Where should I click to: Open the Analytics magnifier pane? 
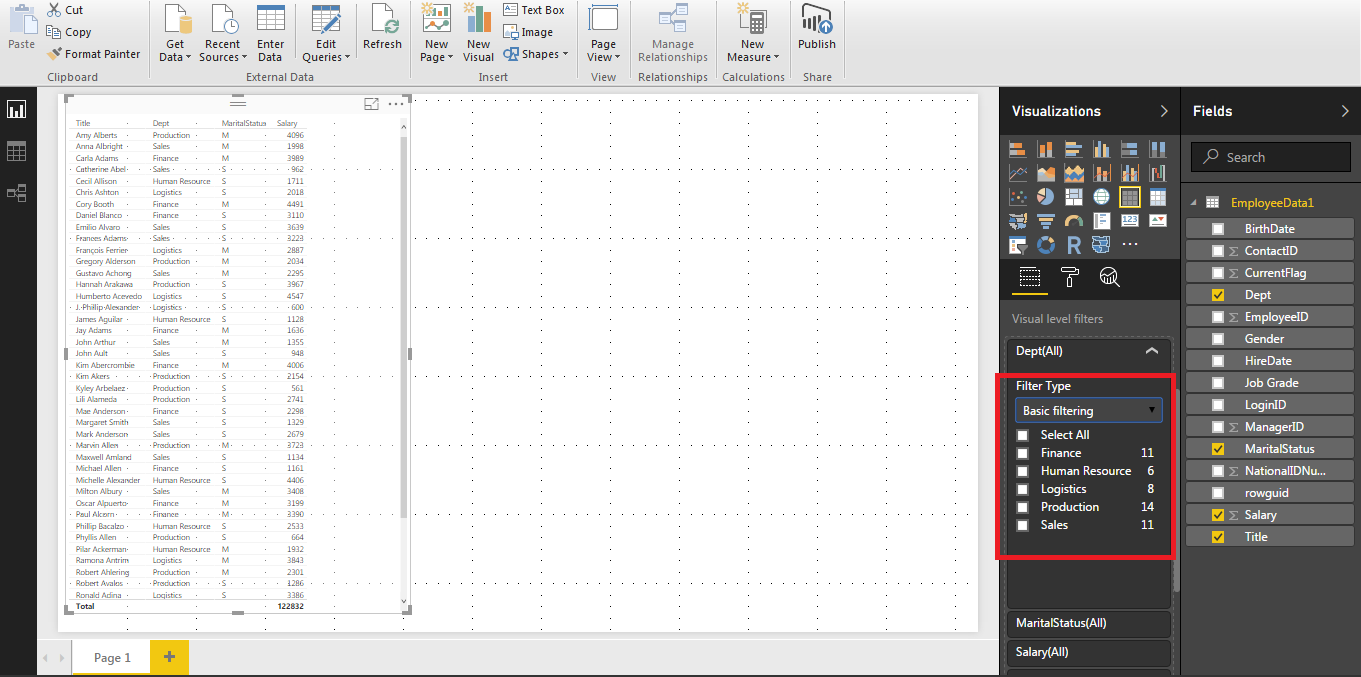pyautogui.click(x=1108, y=278)
